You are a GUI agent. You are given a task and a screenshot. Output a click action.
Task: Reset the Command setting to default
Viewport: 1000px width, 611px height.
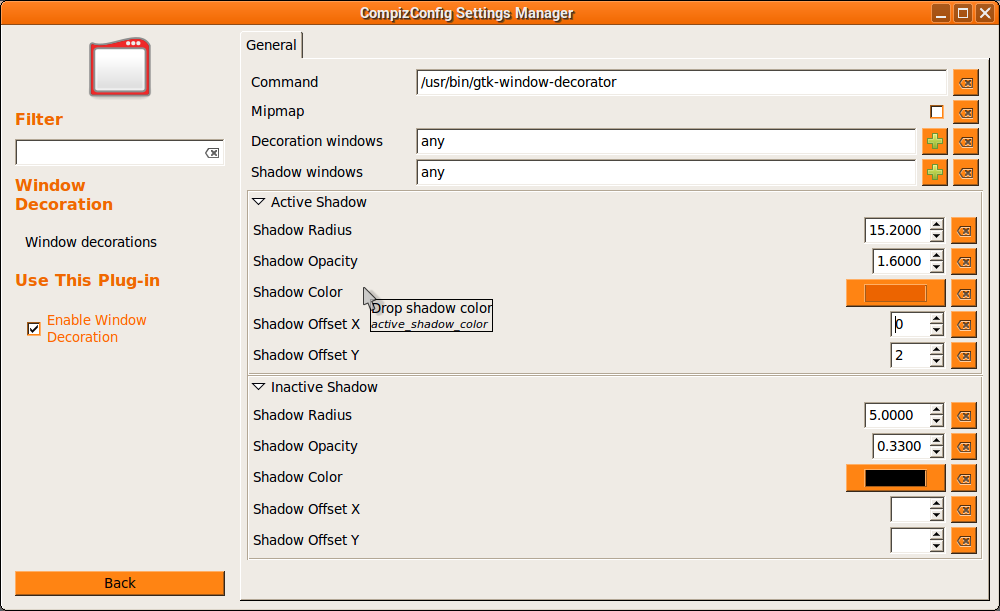coord(966,82)
